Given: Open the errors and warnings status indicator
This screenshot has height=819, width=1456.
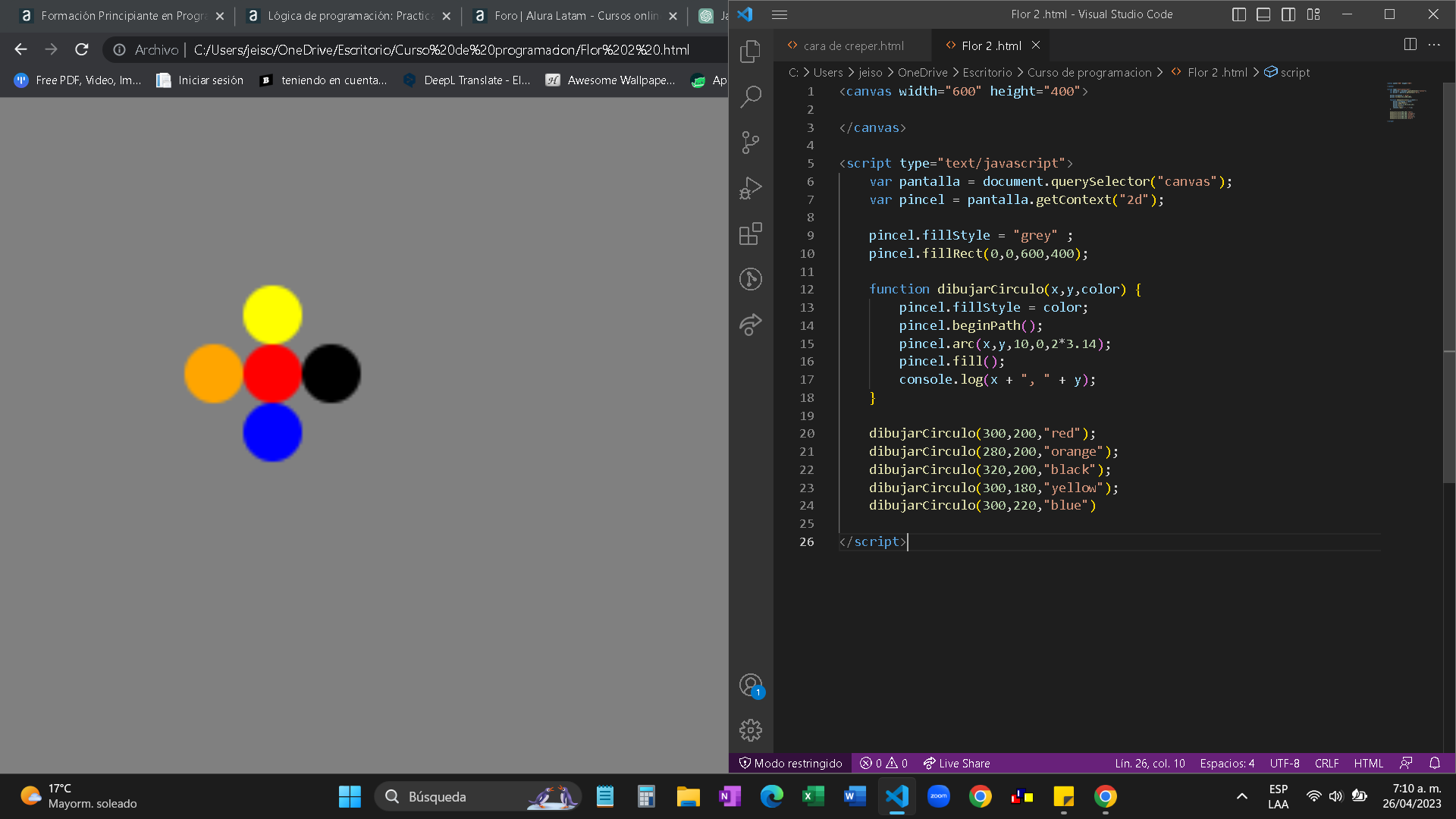Looking at the screenshot, I should (x=883, y=764).
